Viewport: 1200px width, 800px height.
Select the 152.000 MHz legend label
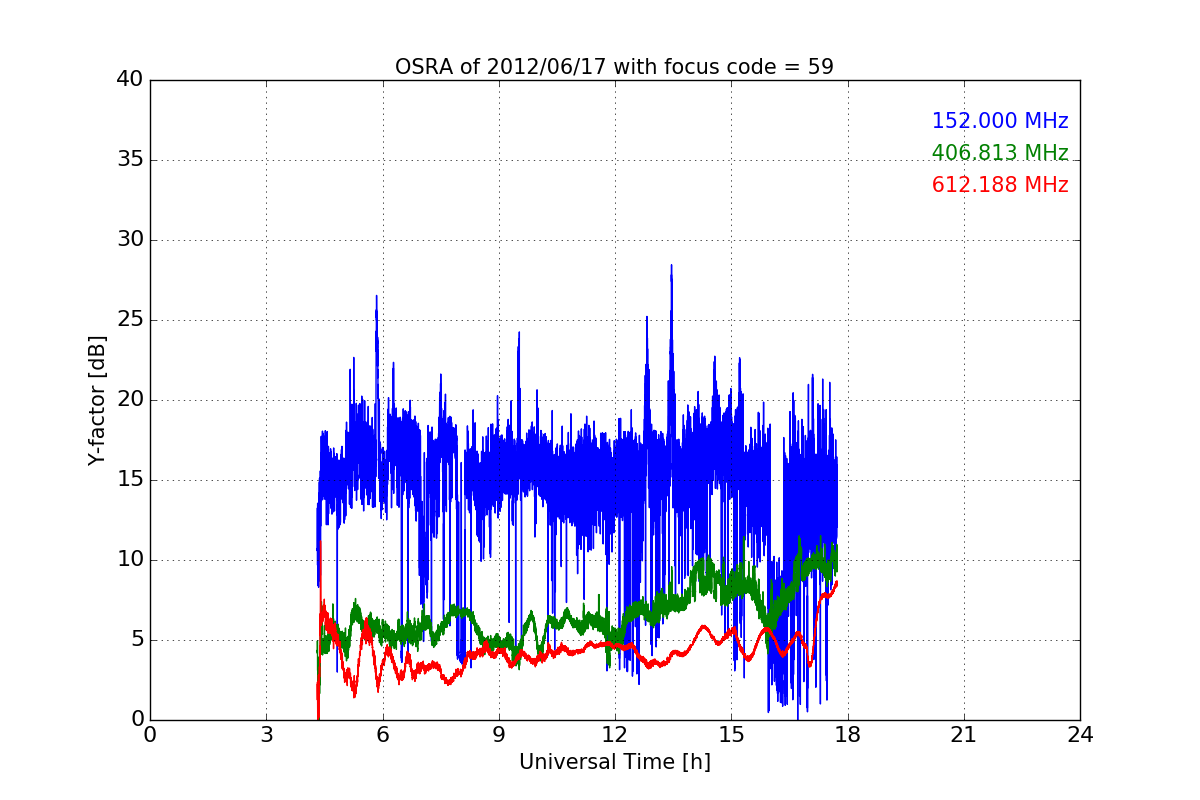coord(1000,121)
